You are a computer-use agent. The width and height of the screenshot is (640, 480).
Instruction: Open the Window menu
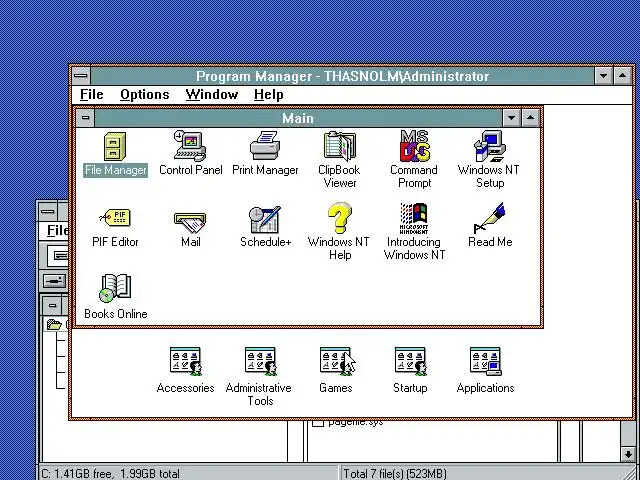211,95
